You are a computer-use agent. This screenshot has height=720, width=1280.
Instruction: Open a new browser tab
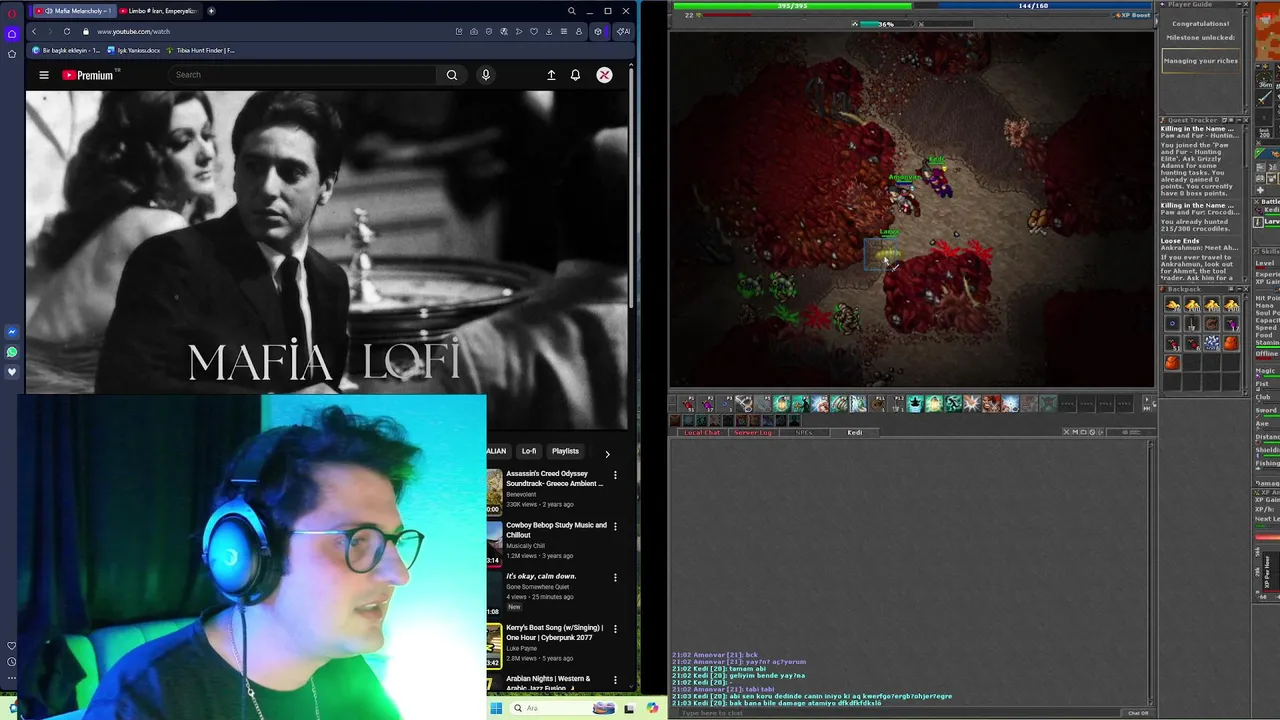pyautogui.click(x=211, y=11)
